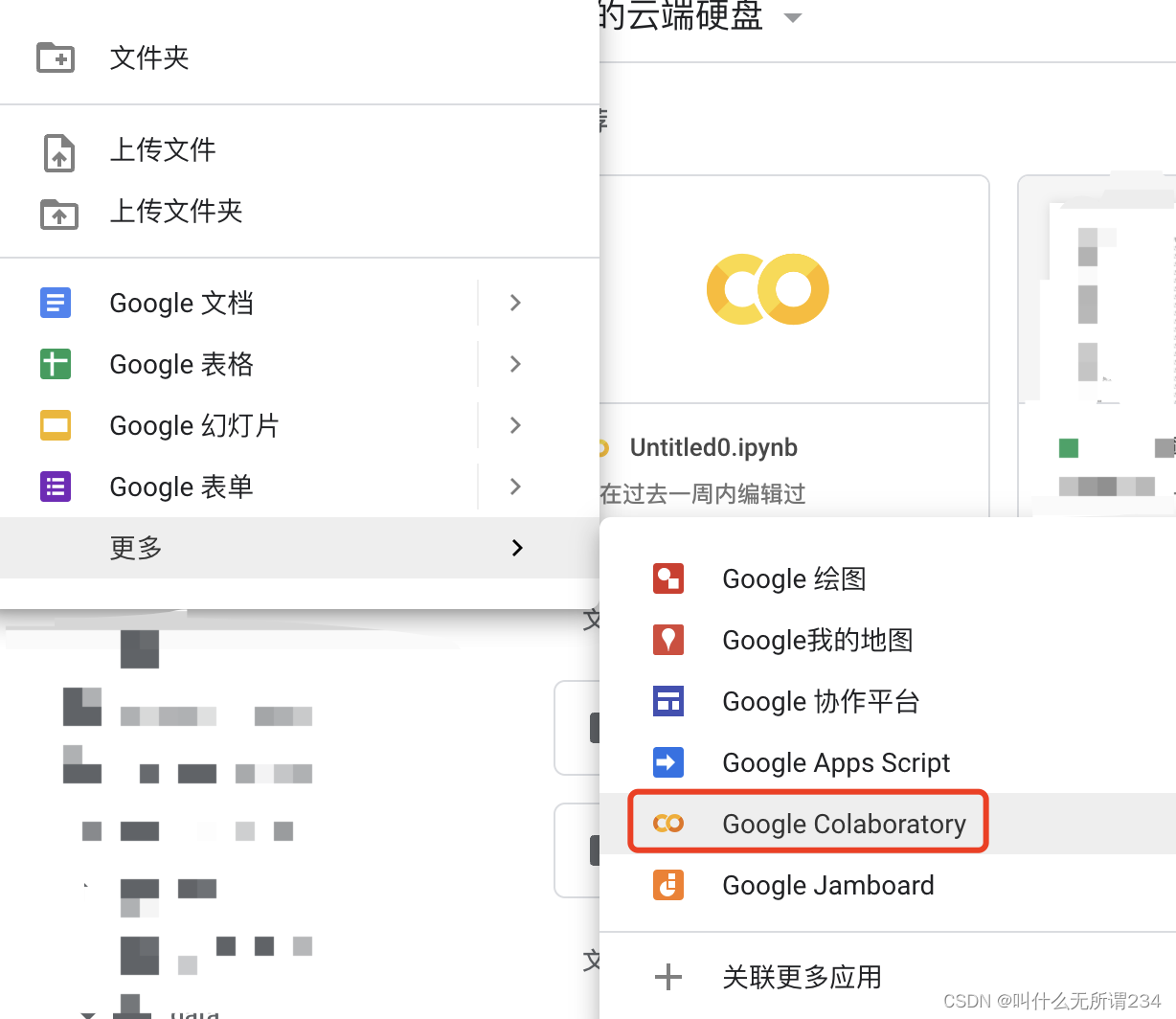Viewport: 1176px width, 1019px height.
Task: Choose Google Jamboard from submenu
Action: click(x=888, y=885)
